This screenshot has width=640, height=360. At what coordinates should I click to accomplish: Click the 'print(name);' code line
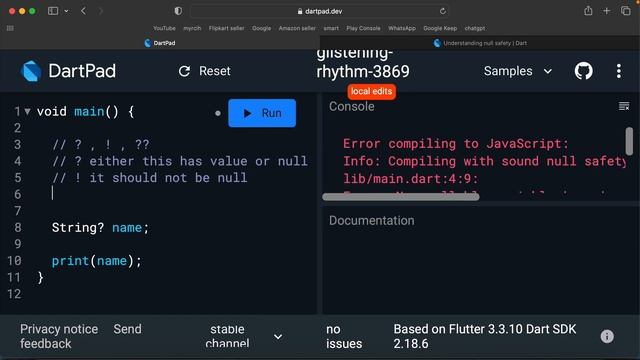(97, 261)
